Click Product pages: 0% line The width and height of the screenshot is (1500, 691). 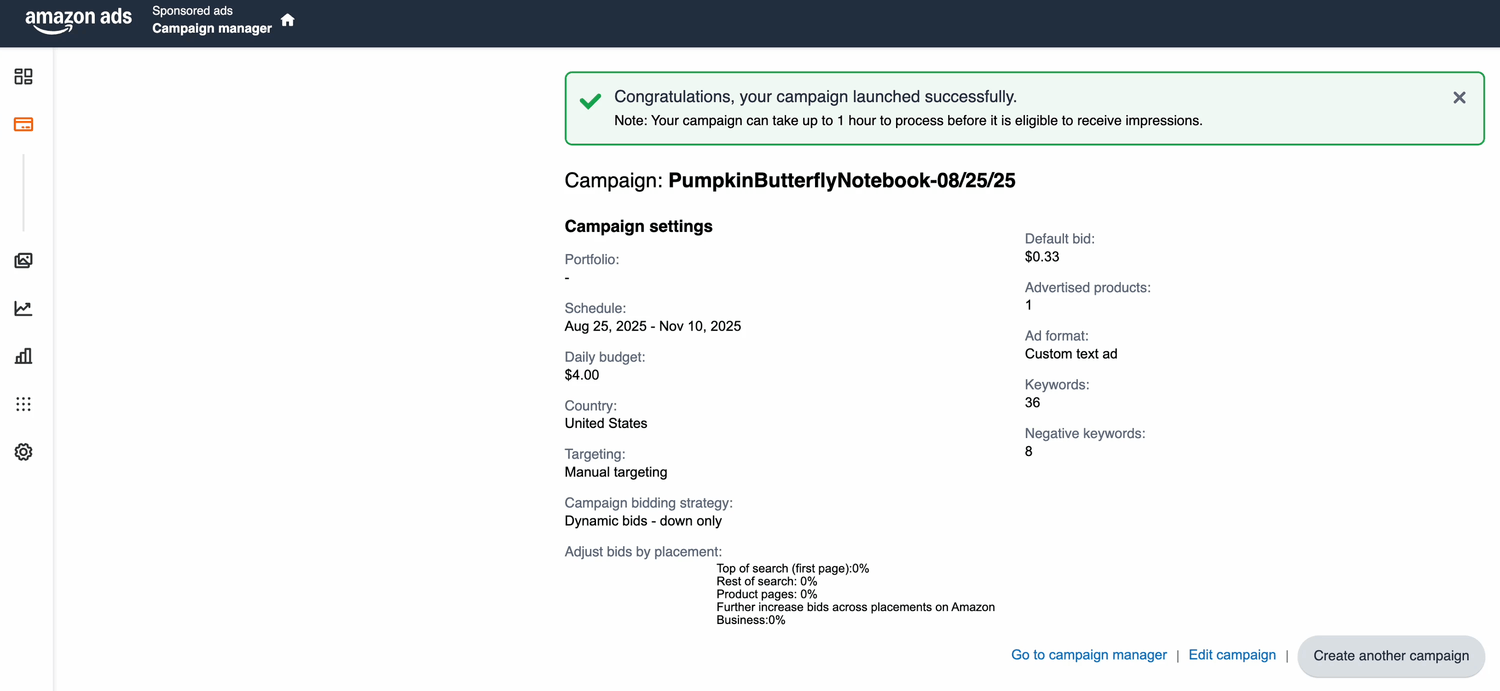(767, 594)
